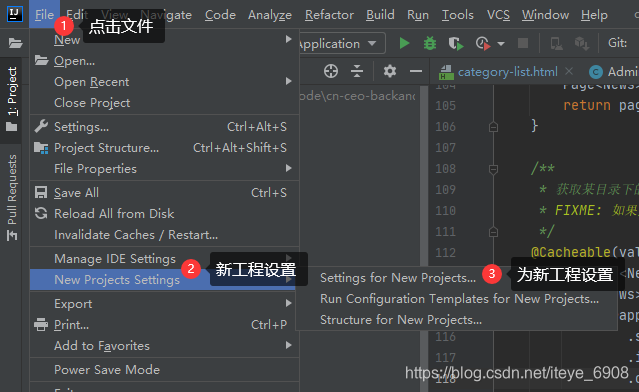Select Close Project
639x392 pixels.
click(164, 103)
